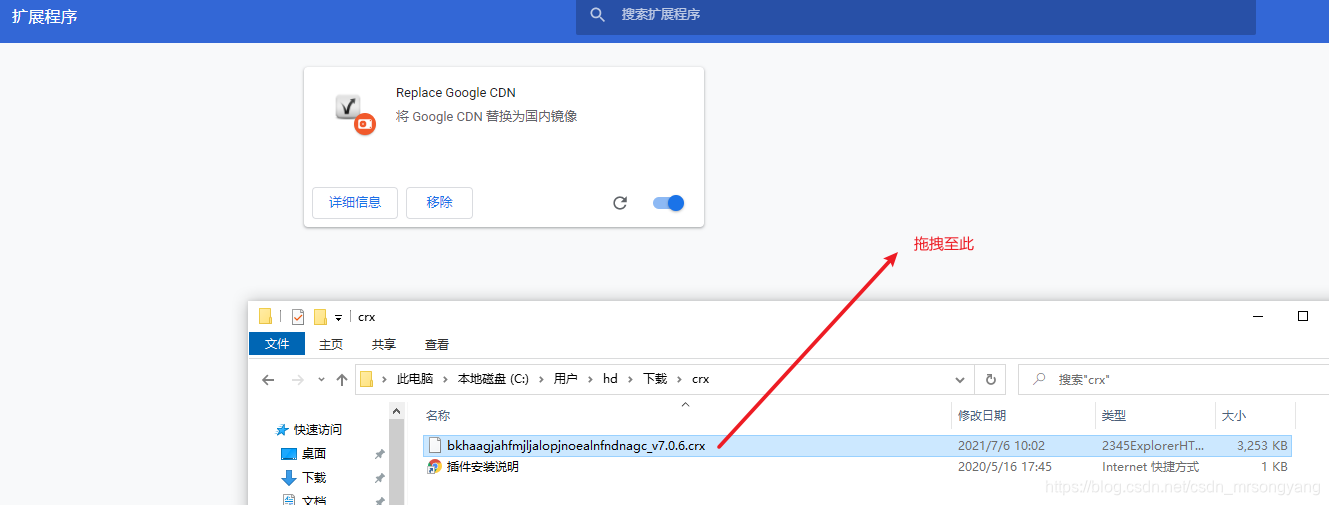Screen dimensions: 1329x505
Task: Switch to the 查看 ribbon tab
Action: tap(437, 344)
